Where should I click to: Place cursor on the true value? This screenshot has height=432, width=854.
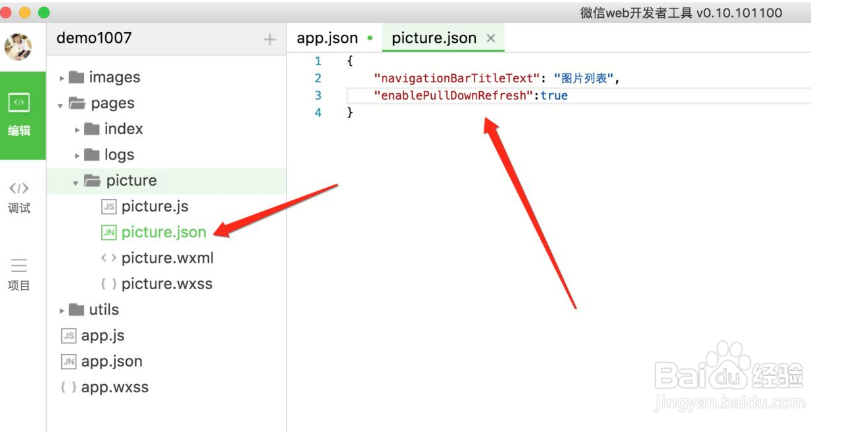tap(554, 96)
